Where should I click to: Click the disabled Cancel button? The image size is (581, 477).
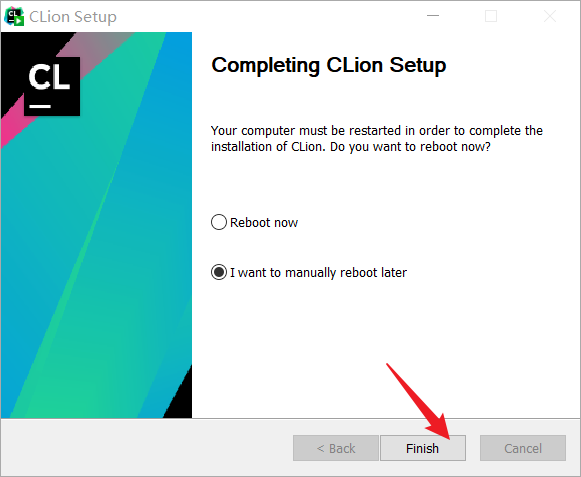point(523,448)
